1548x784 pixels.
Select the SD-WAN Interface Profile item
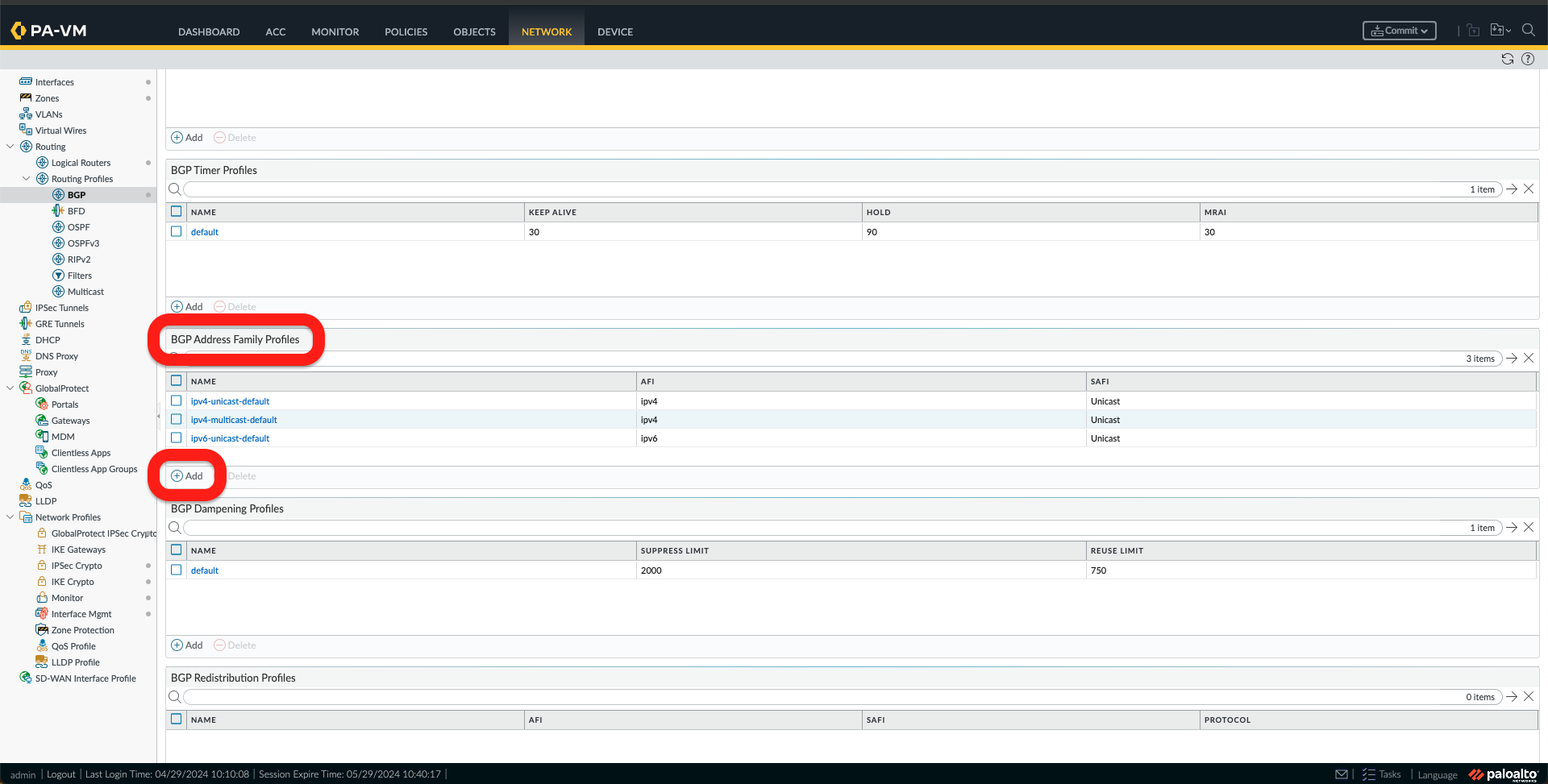pyautogui.click(x=85, y=678)
